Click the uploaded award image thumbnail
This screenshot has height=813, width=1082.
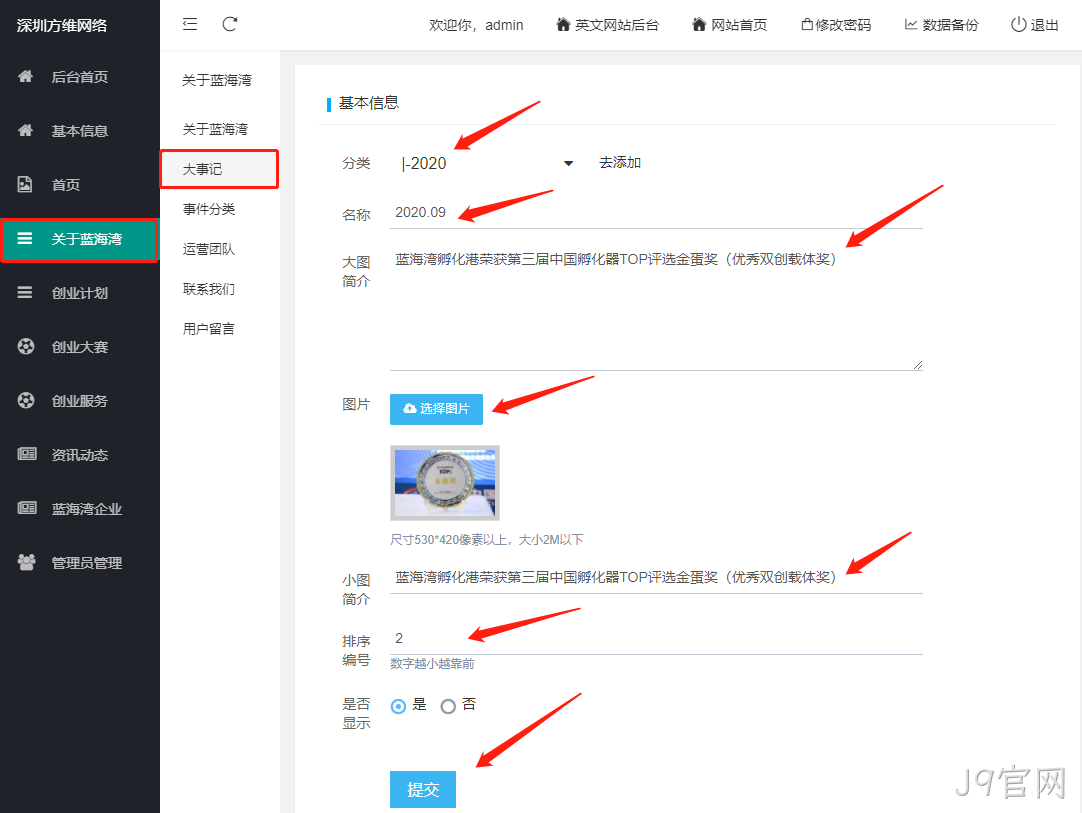coord(445,482)
